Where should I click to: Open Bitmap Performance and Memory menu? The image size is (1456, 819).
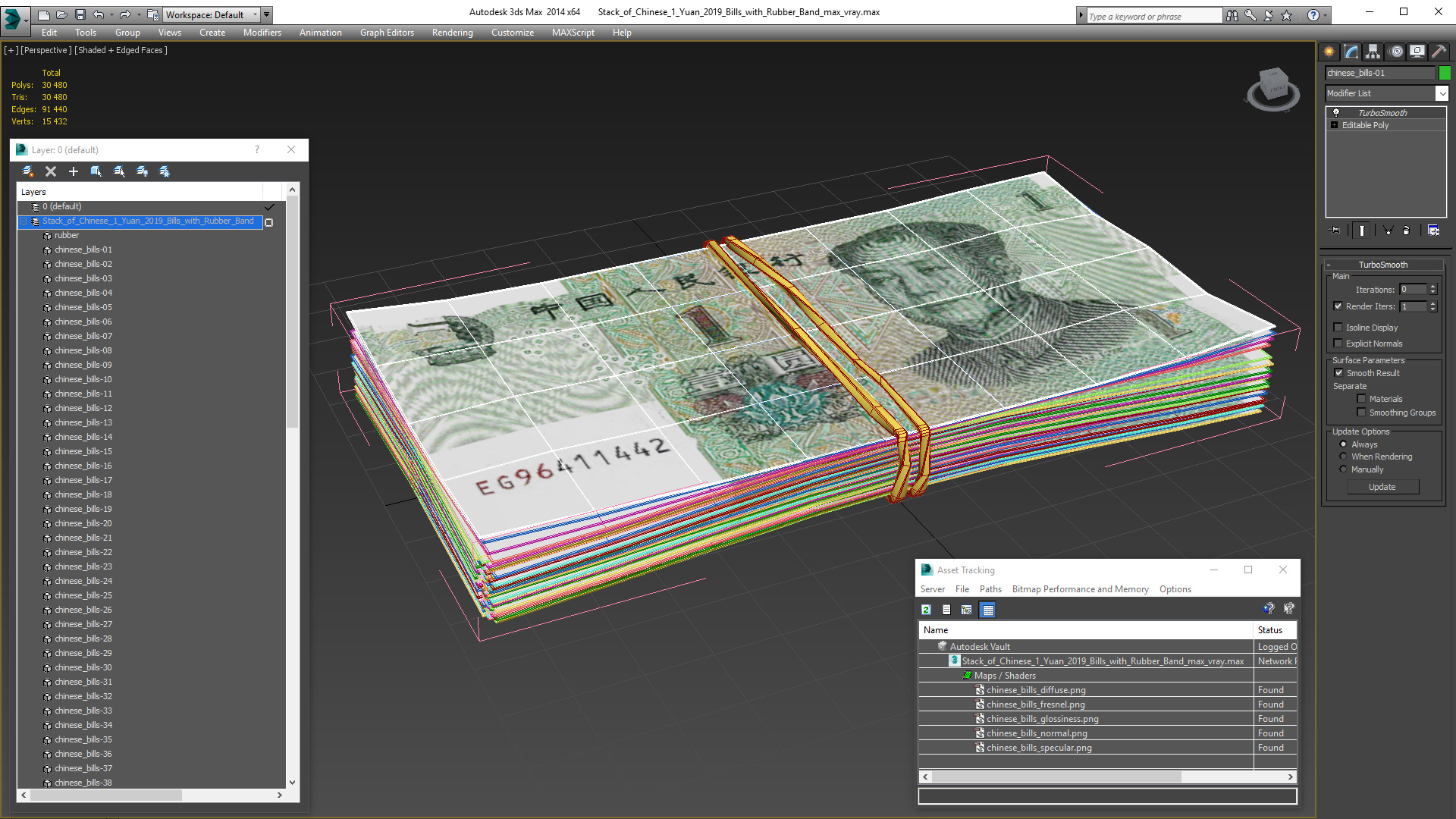(1080, 589)
